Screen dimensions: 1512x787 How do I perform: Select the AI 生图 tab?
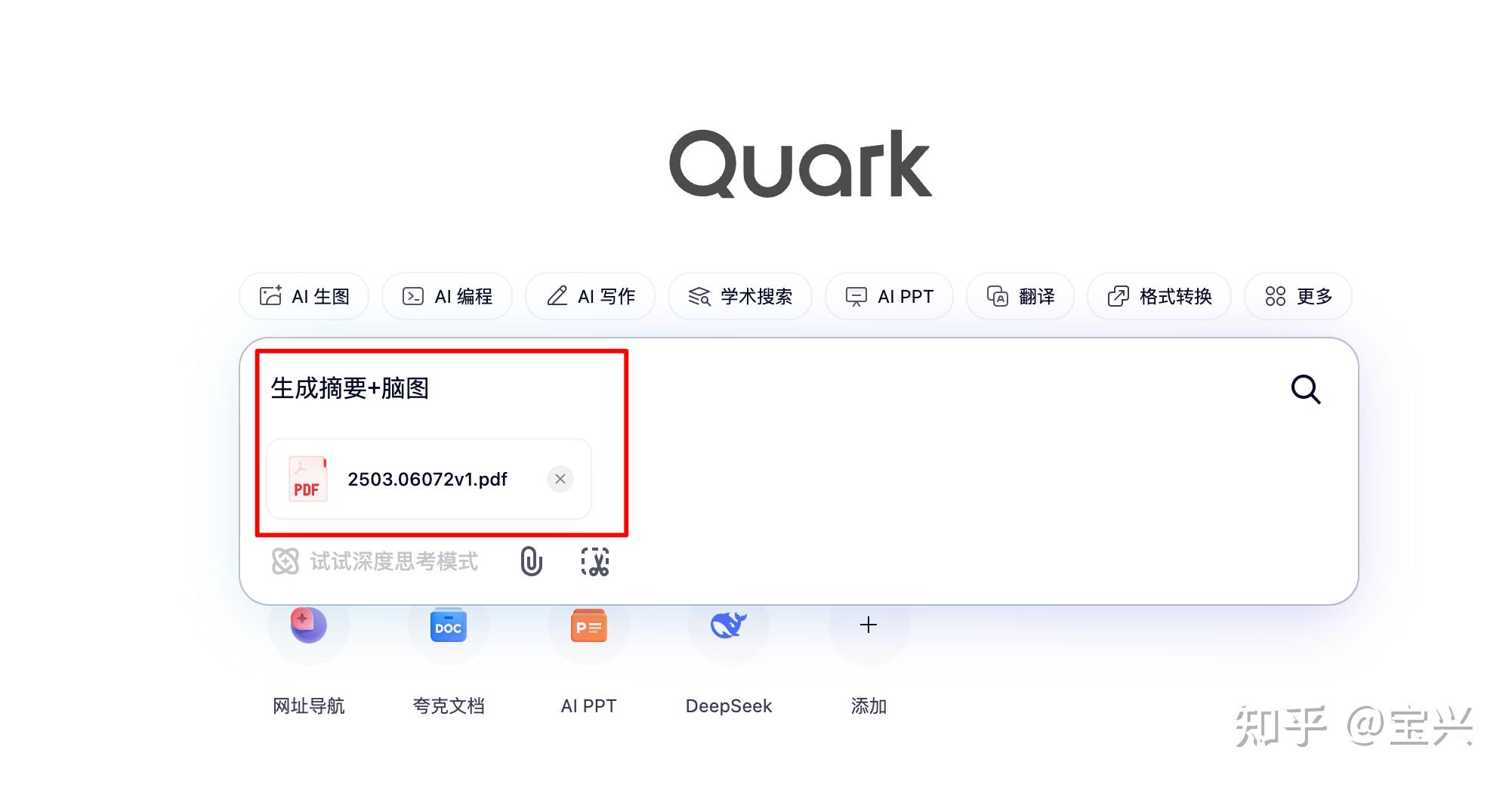[x=304, y=296]
